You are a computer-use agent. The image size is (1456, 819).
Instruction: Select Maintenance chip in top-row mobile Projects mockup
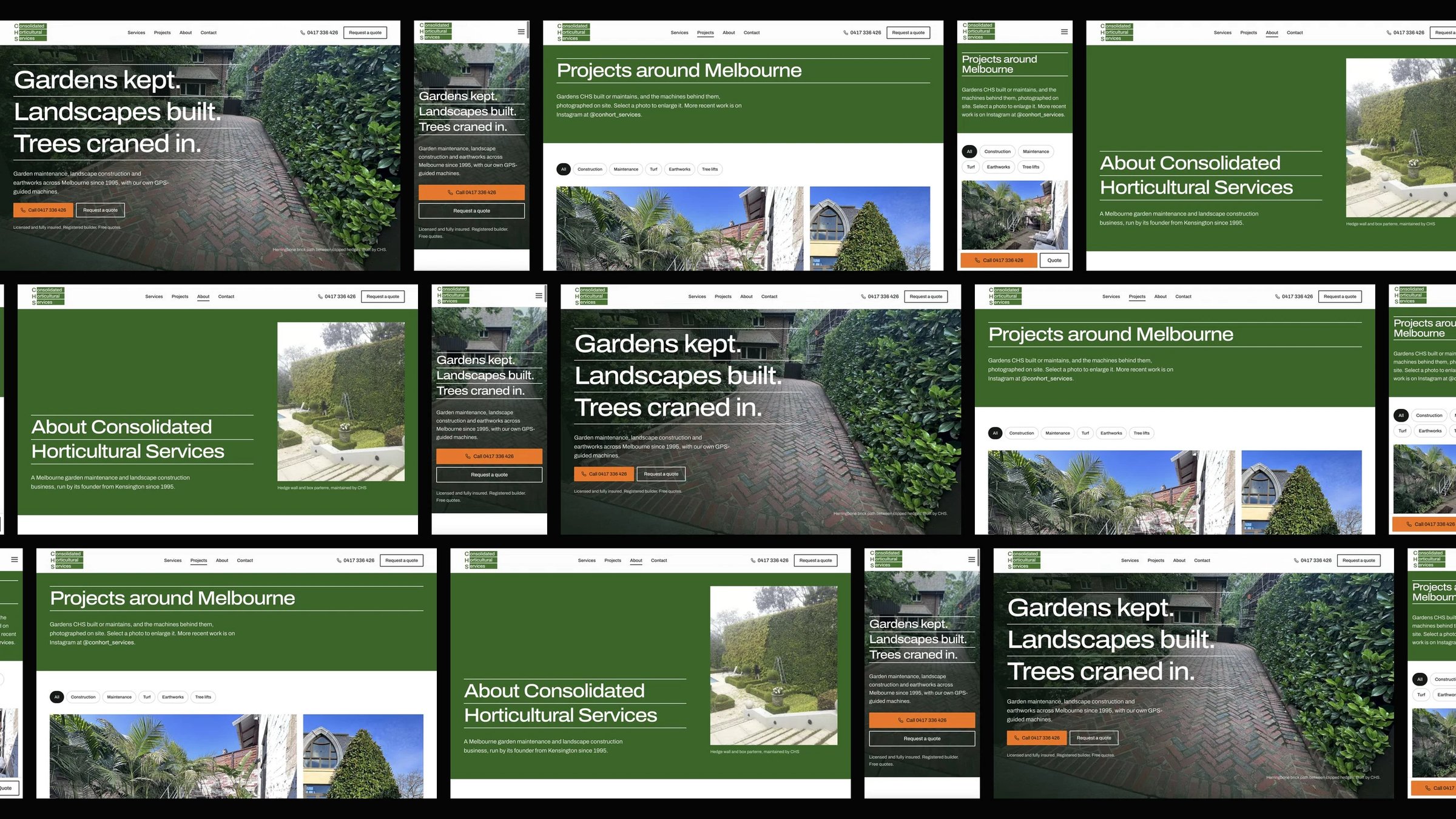click(x=1036, y=152)
